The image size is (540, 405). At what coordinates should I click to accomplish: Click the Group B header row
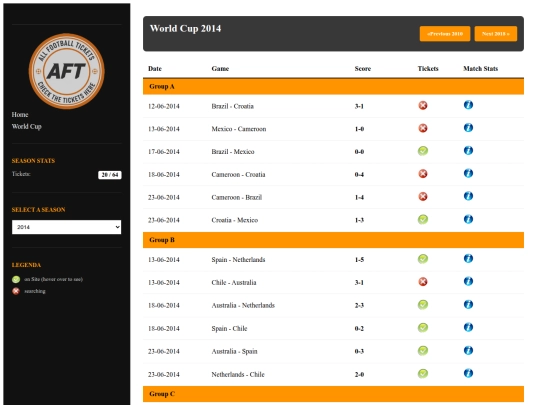tap(333, 240)
